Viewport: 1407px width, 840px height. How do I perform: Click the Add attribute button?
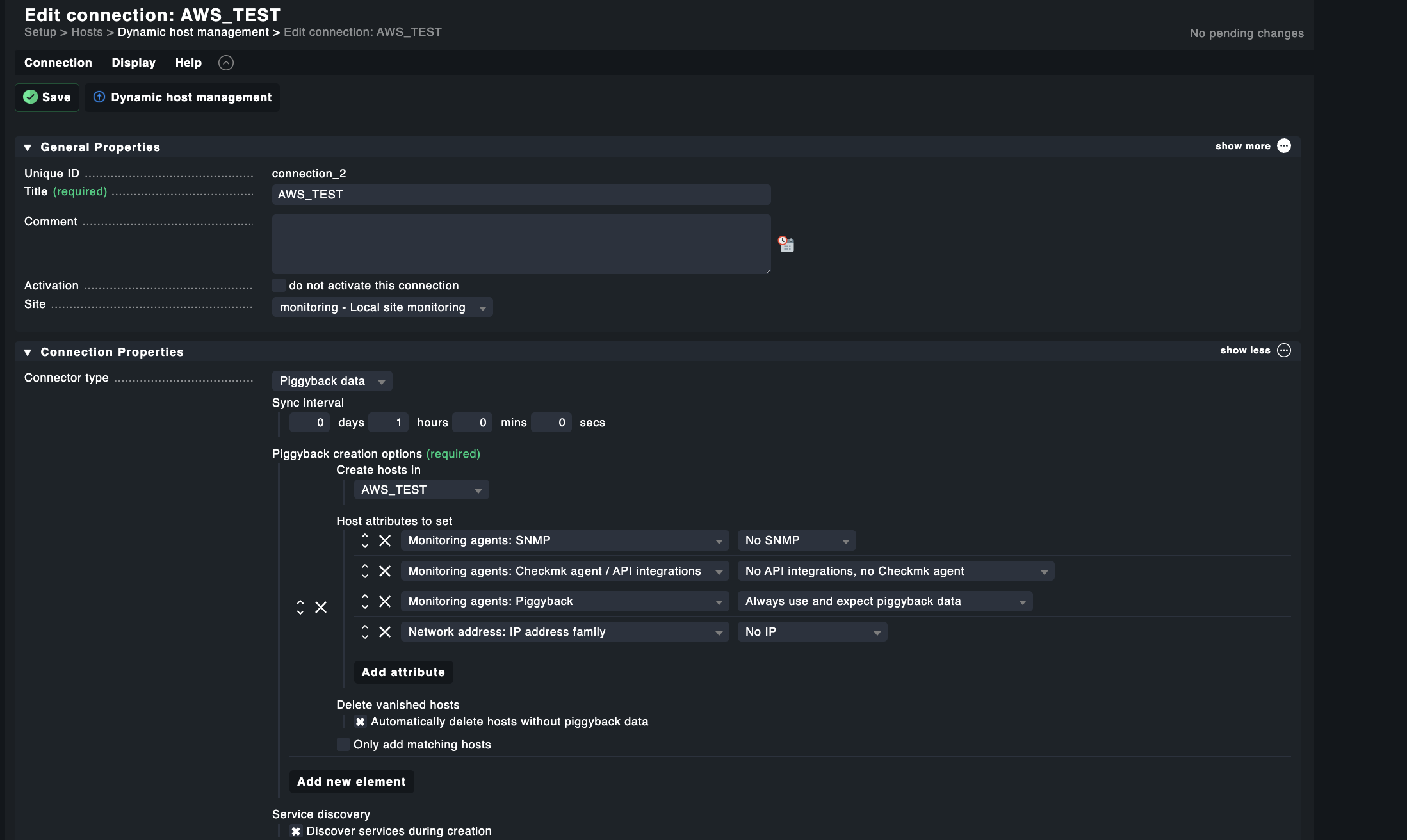[403, 672]
